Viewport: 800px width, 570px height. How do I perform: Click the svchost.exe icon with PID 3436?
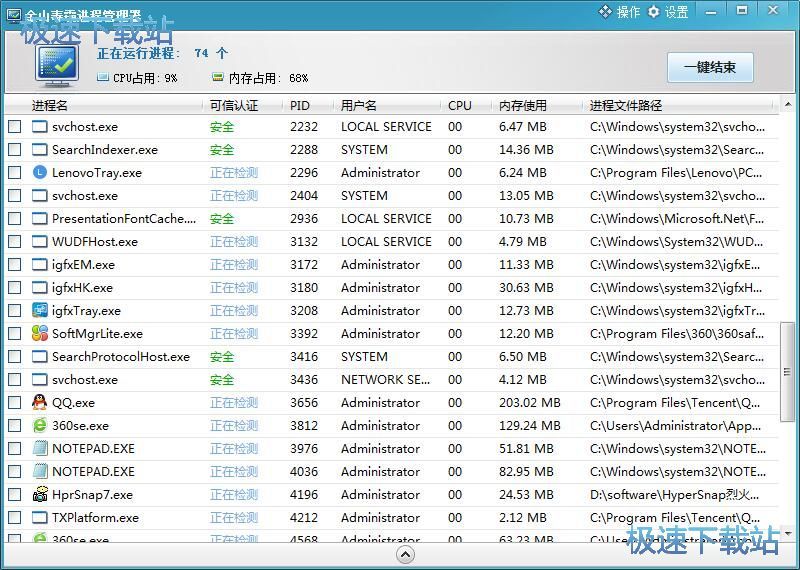click(39, 379)
